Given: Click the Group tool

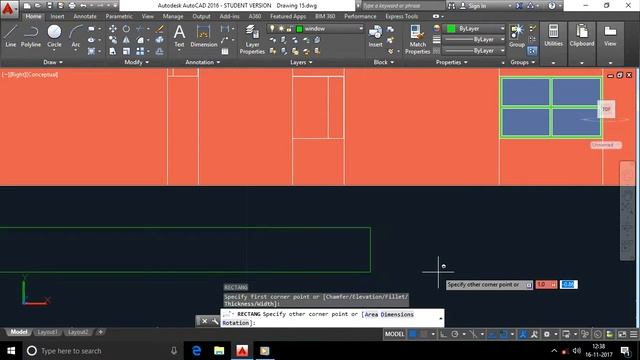Looking at the screenshot, I should click(517, 36).
